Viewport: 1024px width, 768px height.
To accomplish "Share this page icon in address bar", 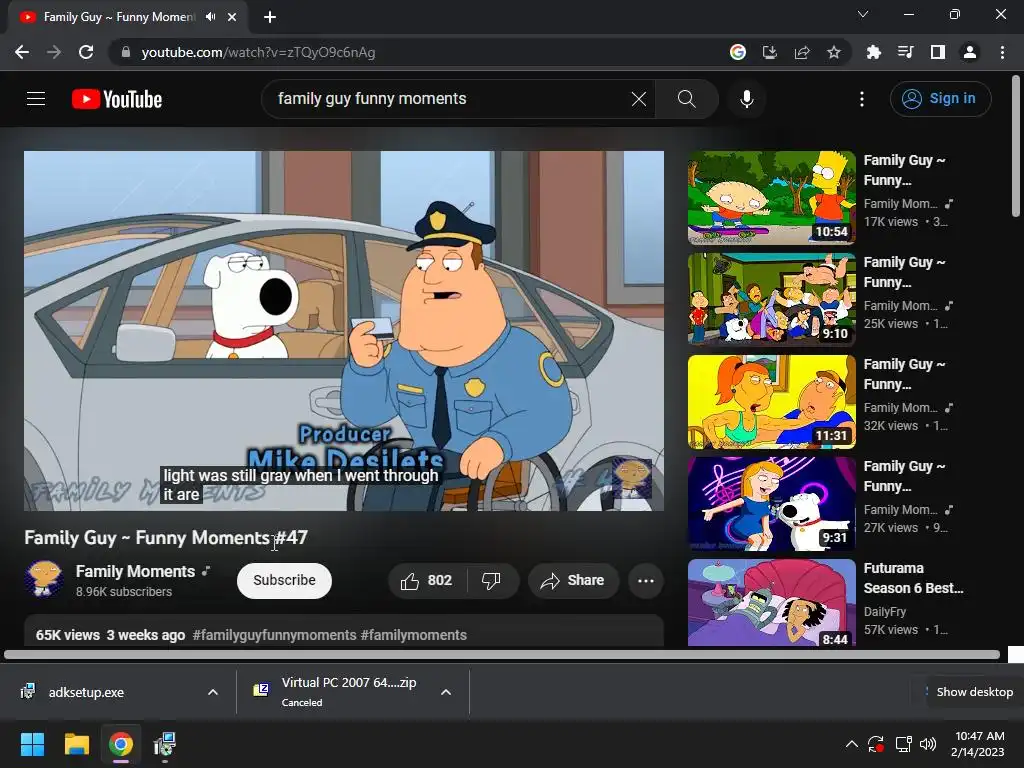I will [801, 52].
